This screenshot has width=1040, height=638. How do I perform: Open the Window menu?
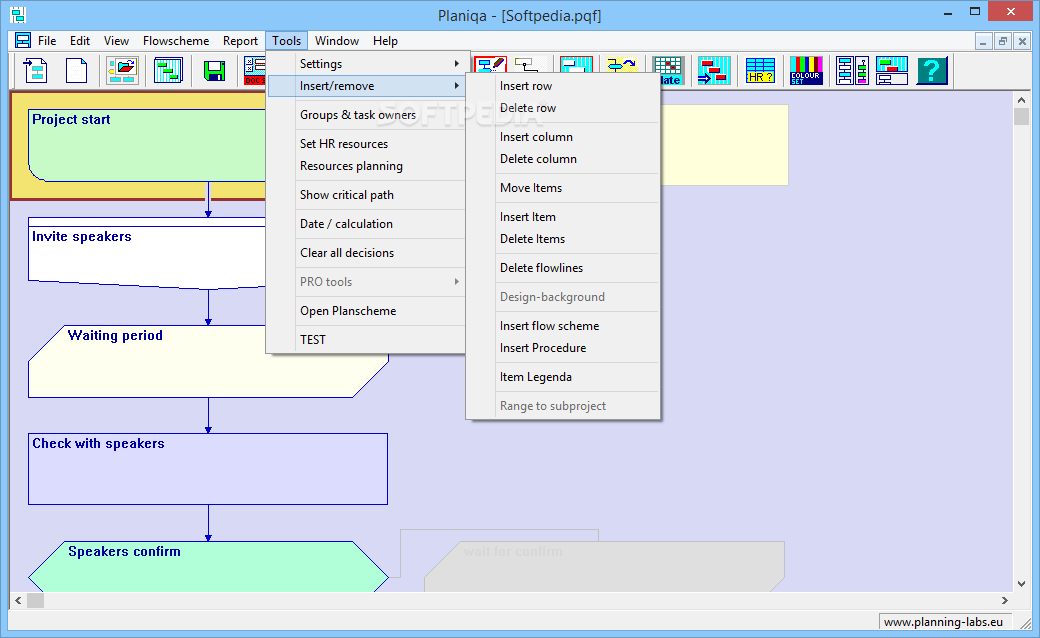click(337, 40)
